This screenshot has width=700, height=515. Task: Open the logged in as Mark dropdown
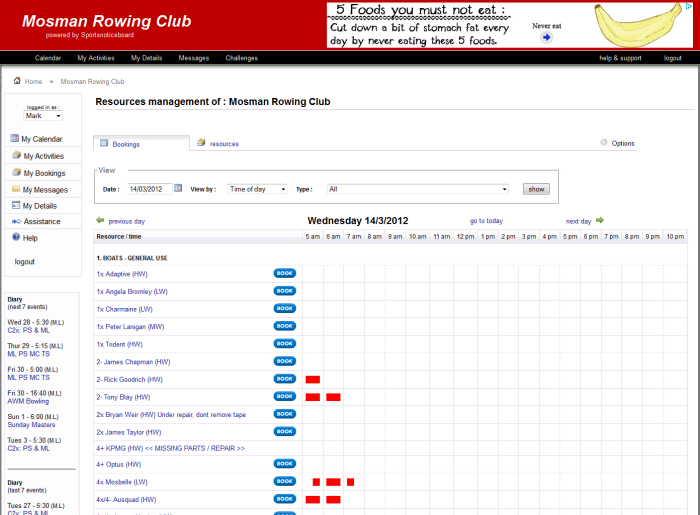click(x=43, y=116)
